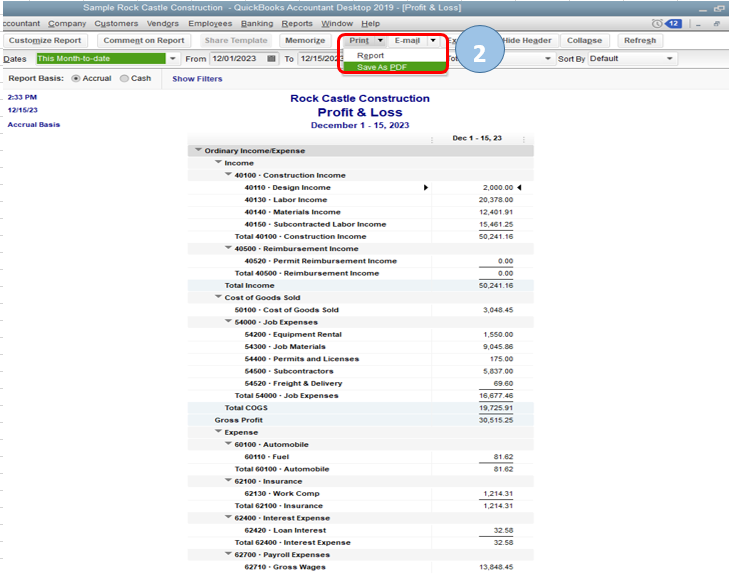
Task: Click the E-mail button
Action: 407,40
